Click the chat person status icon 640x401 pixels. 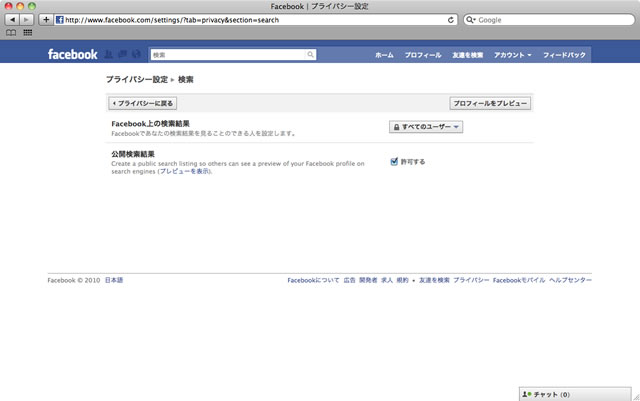pyautogui.click(x=527, y=394)
